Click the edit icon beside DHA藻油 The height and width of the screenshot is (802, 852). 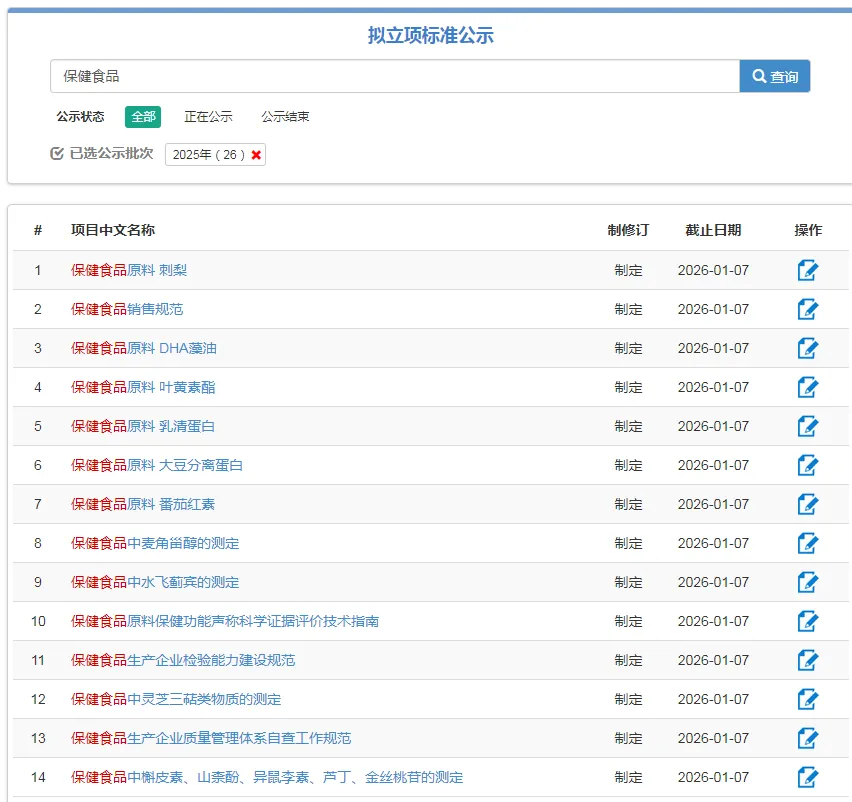[x=808, y=348]
